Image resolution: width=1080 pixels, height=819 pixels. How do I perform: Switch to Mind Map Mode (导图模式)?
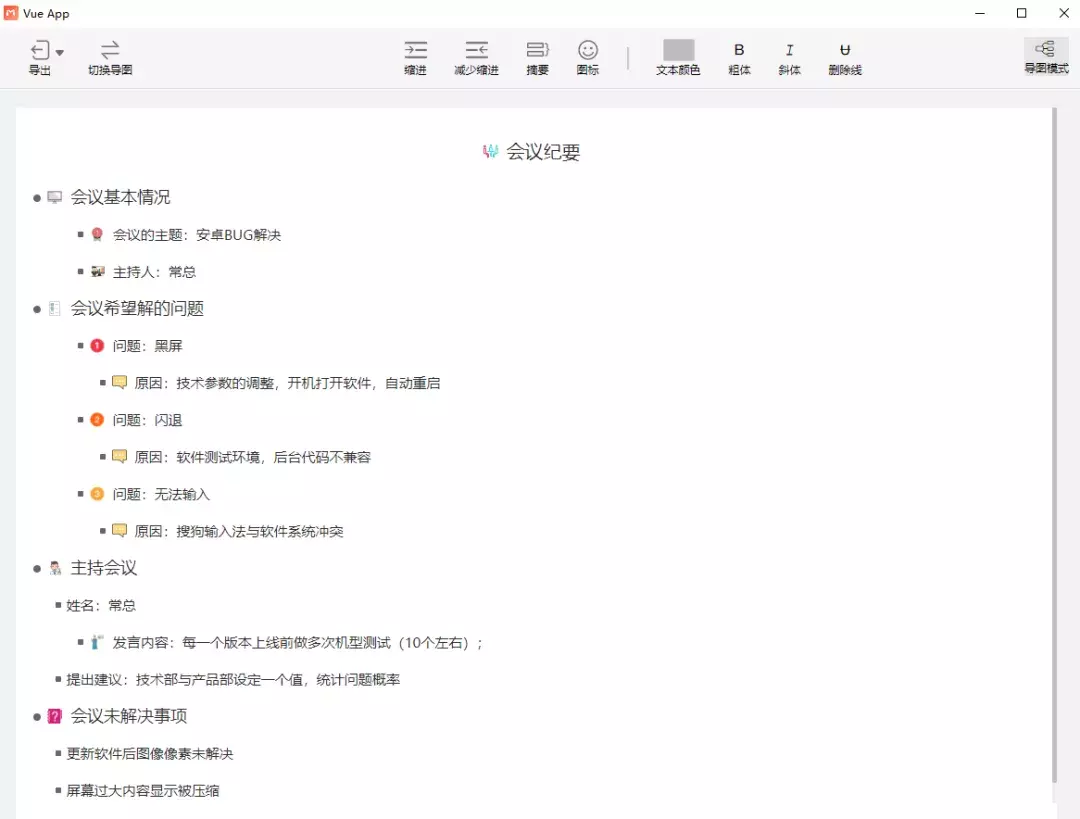(1045, 50)
